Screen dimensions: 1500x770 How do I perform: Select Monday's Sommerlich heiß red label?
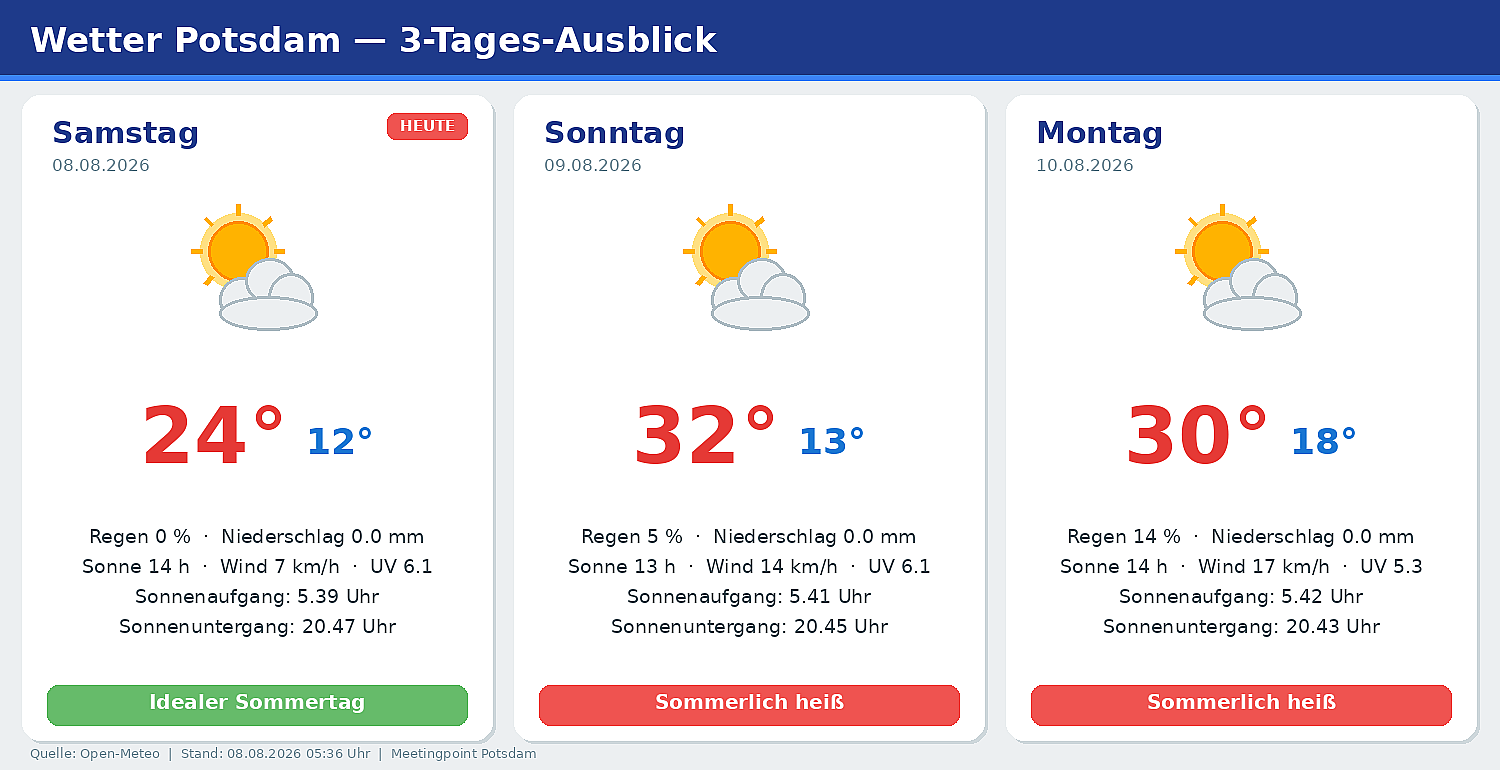1241,705
